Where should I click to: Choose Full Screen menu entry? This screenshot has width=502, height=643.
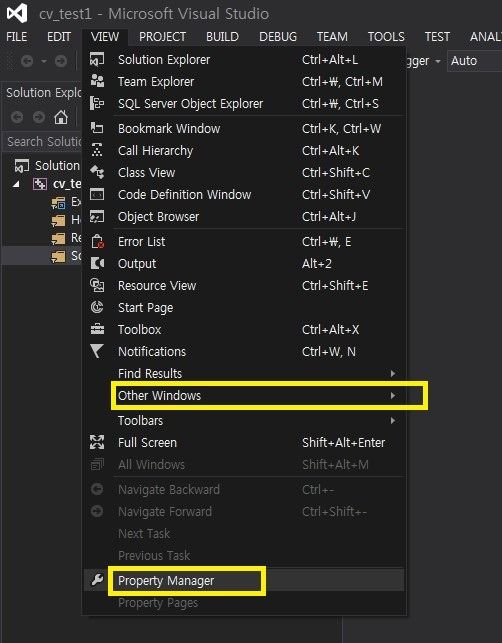pyautogui.click(x=244, y=442)
